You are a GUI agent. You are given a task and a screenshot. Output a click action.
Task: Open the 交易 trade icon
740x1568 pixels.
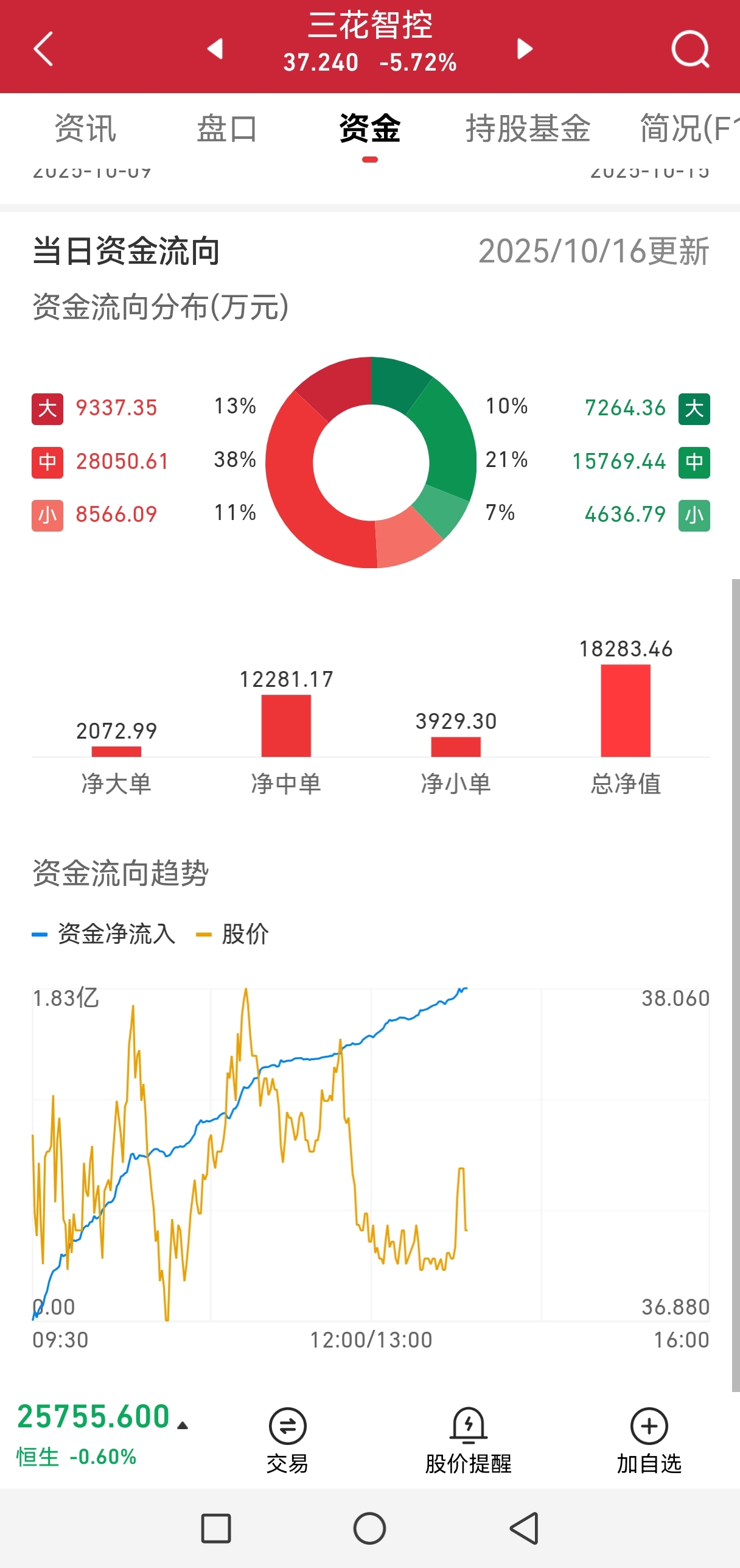(x=287, y=1440)
